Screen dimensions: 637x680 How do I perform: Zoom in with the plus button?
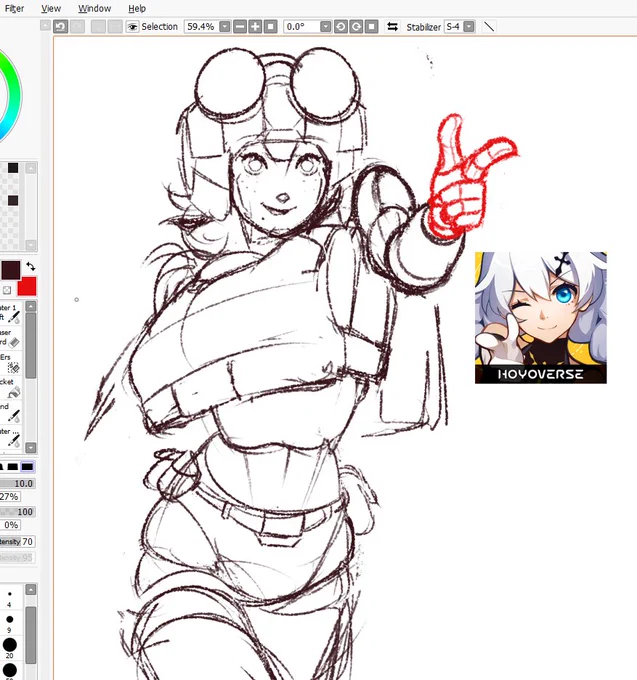click(x=255, y=27)
